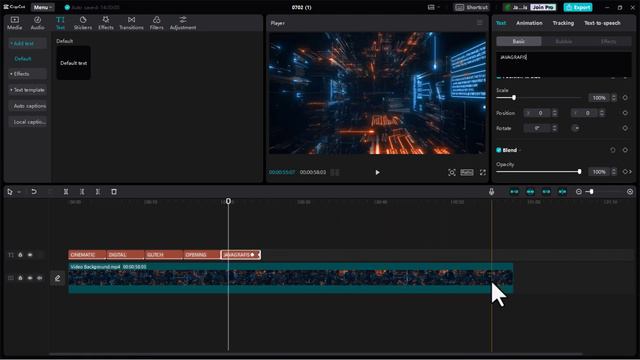This screenshot has width=640, height=360.
Task: Open the Transitions panel
Action: pos(131,23)
